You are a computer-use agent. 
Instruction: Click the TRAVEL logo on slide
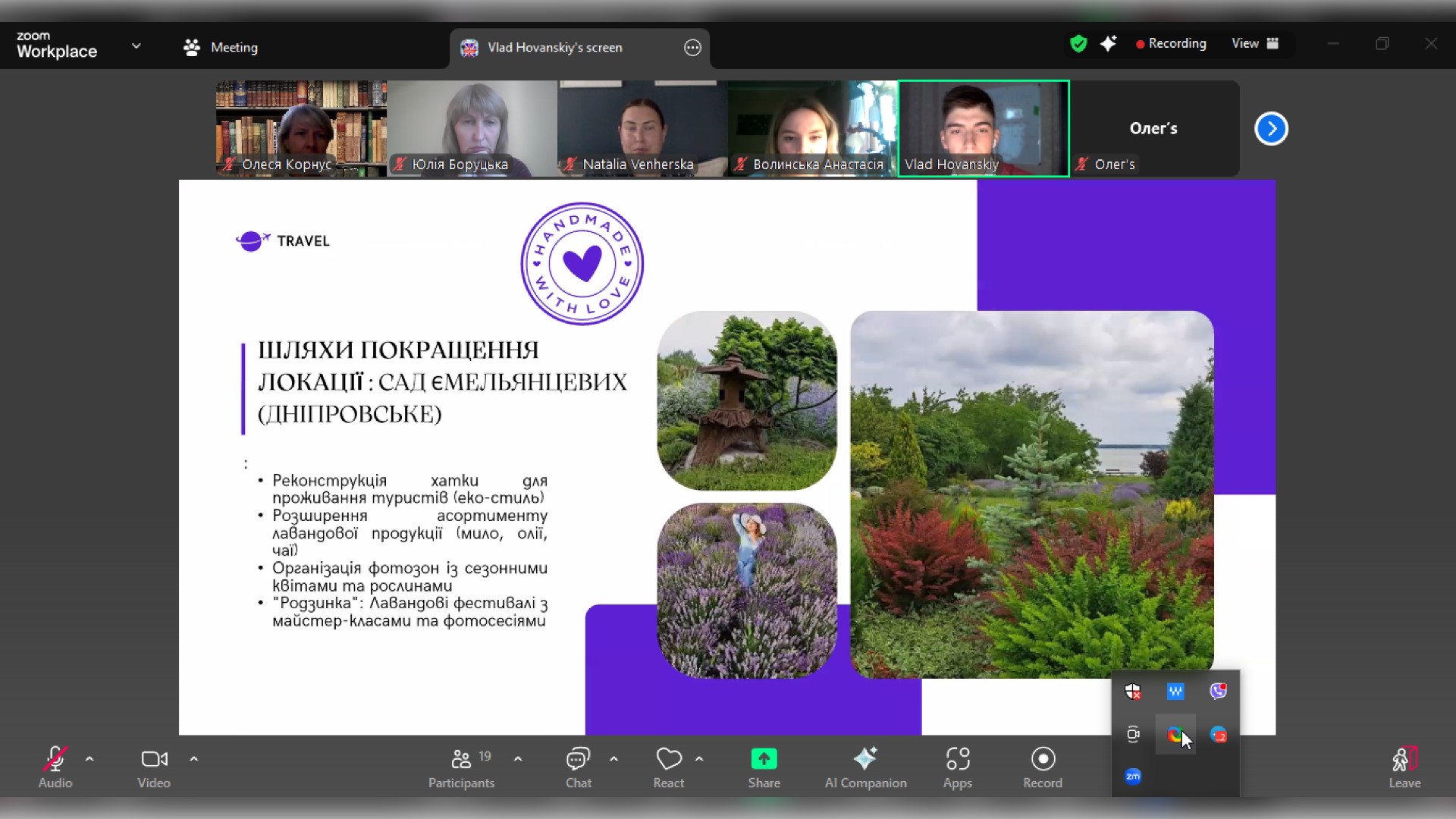click(x=283, y=241)
